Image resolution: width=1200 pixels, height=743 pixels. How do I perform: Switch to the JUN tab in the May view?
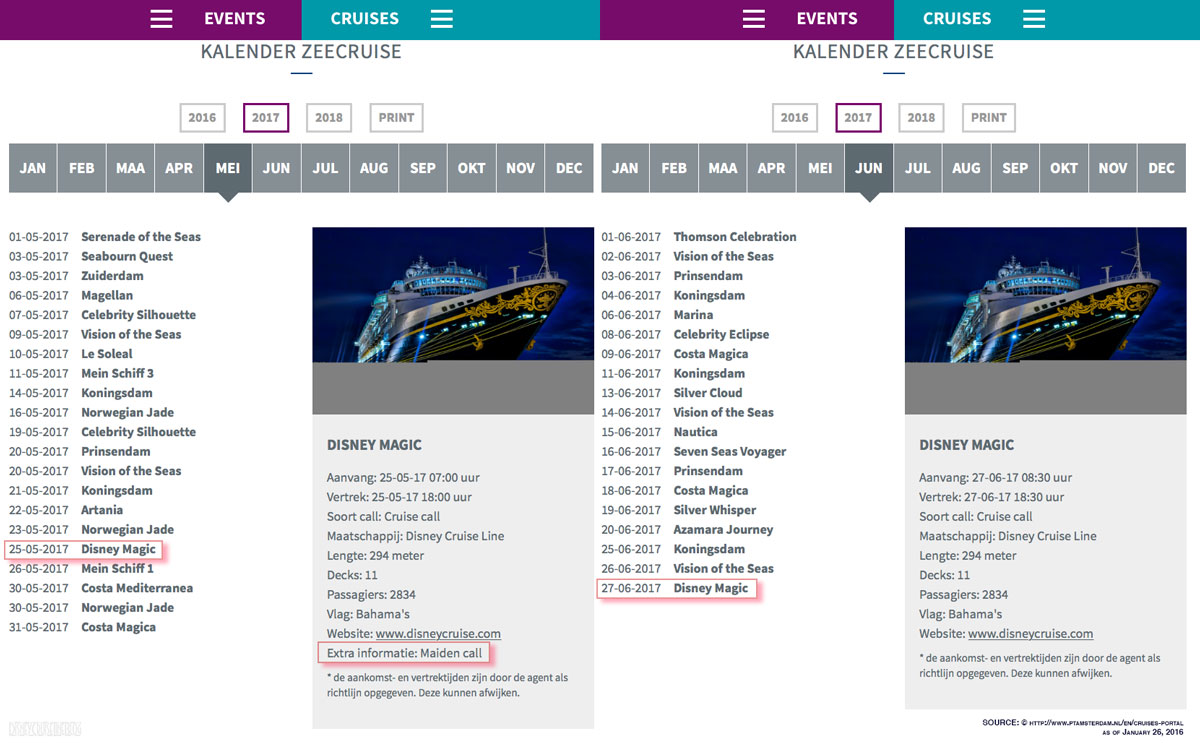[x=276, y=168]
